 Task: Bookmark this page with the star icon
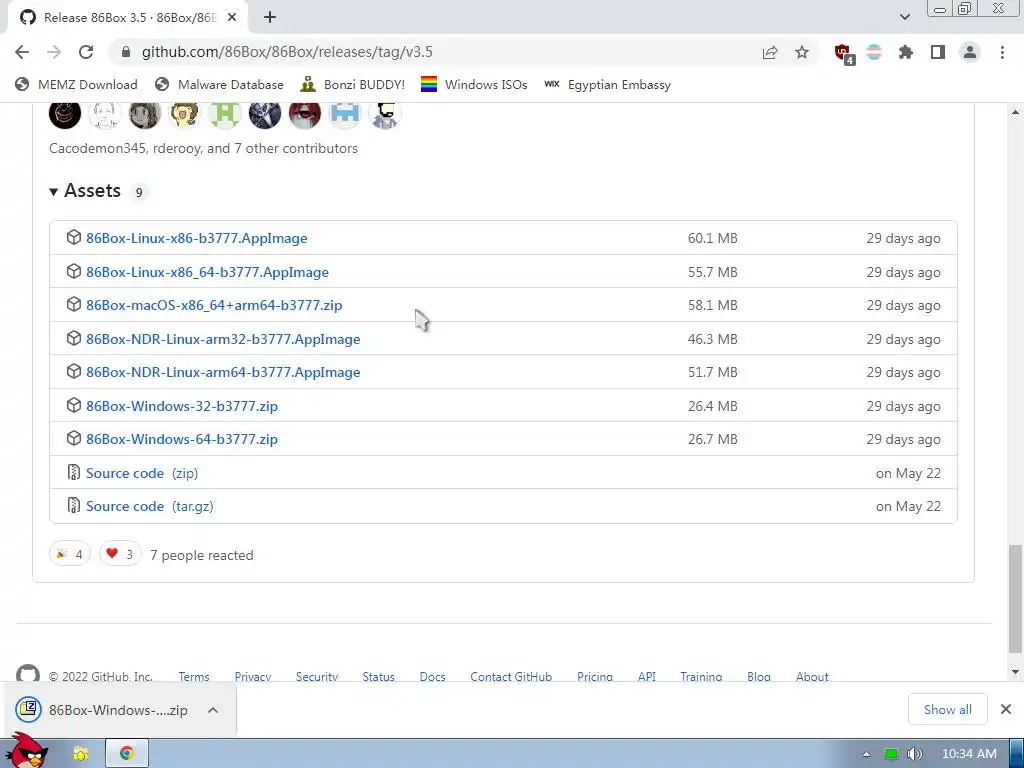pos(802,52)
